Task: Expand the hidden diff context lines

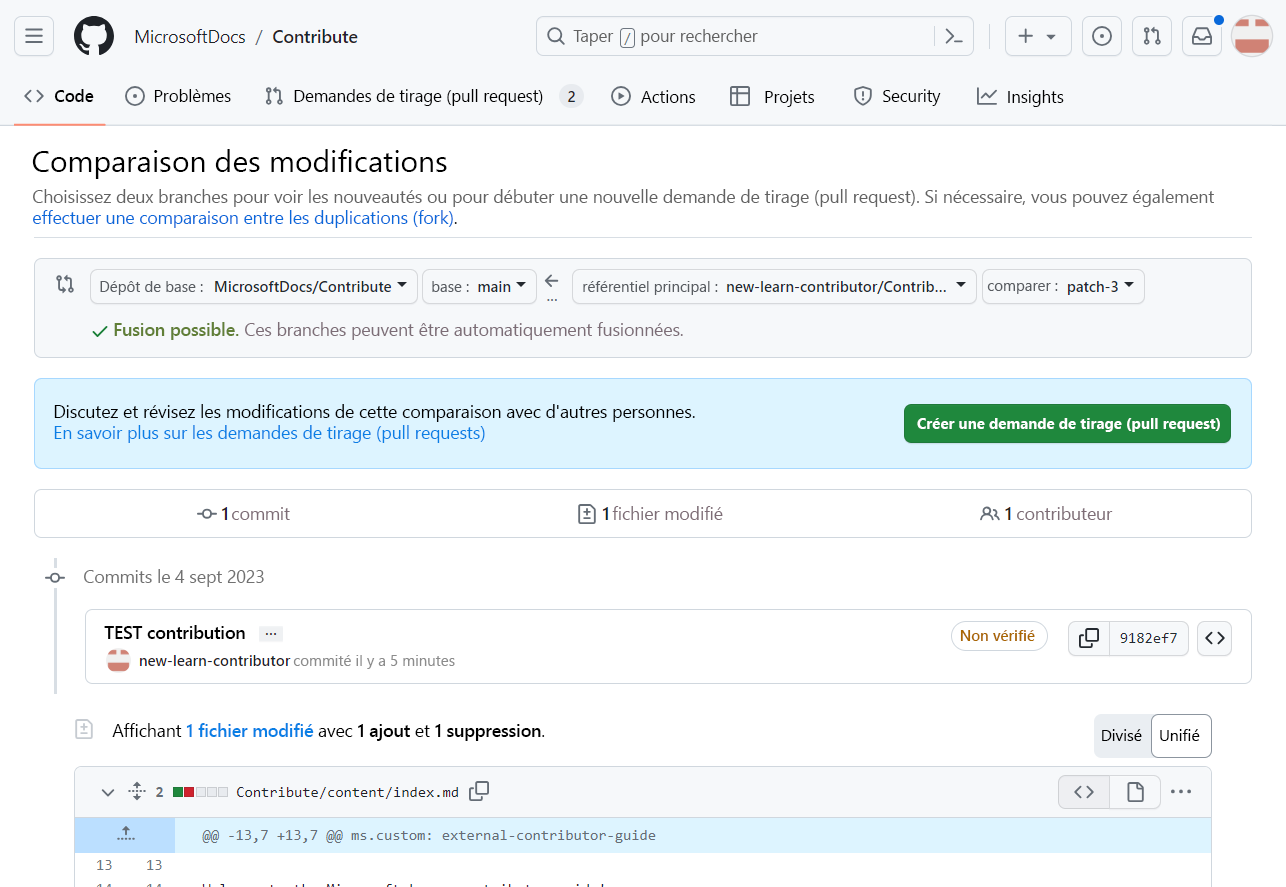Action: click(124, 834)
